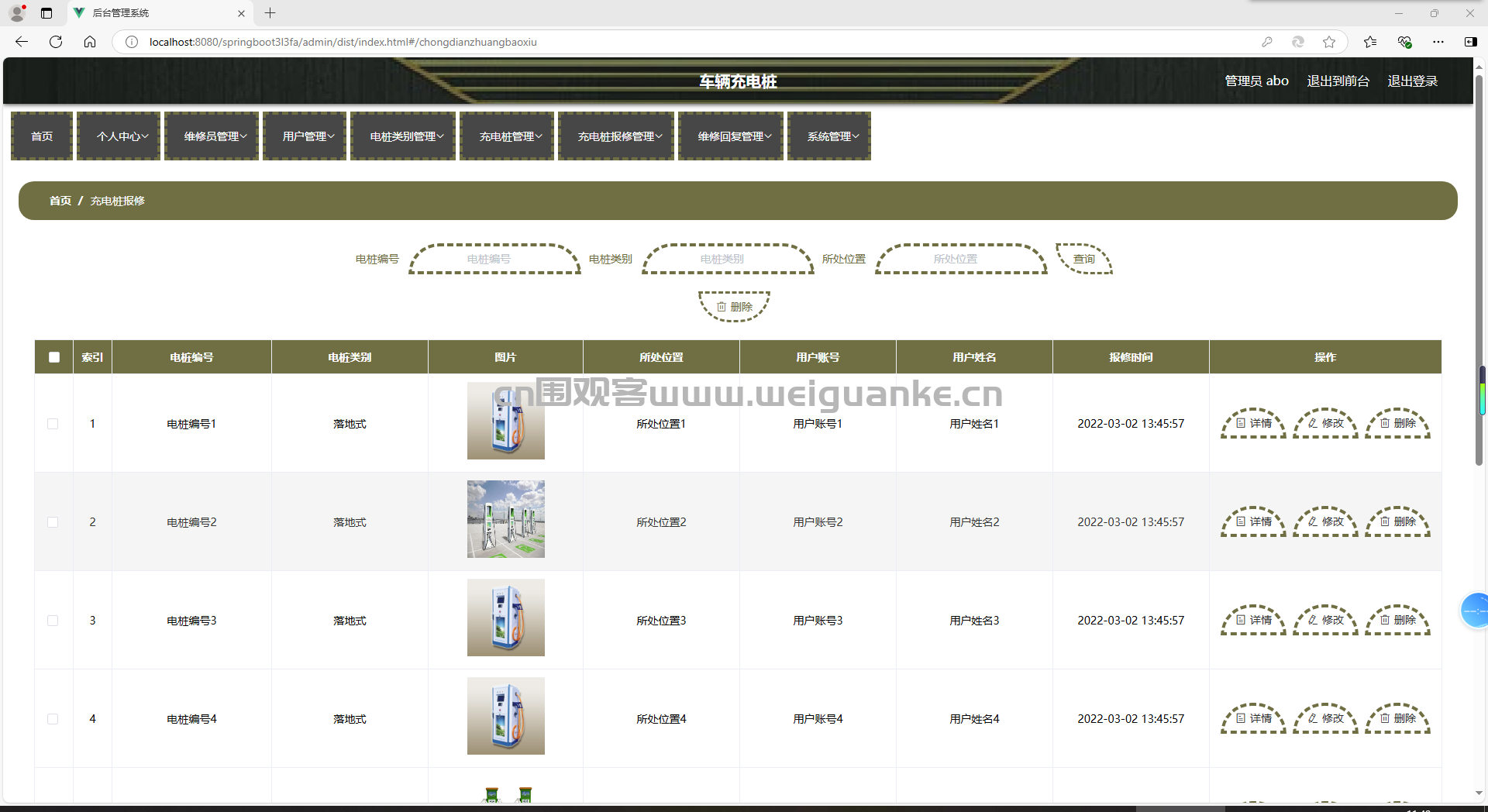Viewport: 1488px width, 812px height.
Task: Click the blue floating assistant circle
Action: coord(1474,611)
